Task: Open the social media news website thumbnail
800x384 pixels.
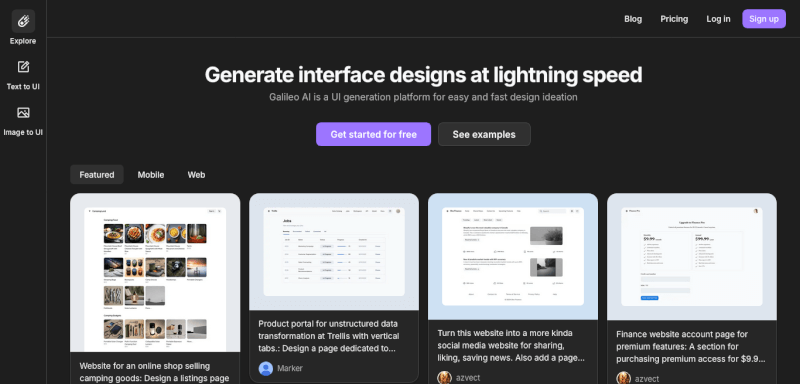Action: [x=513, y=257]
